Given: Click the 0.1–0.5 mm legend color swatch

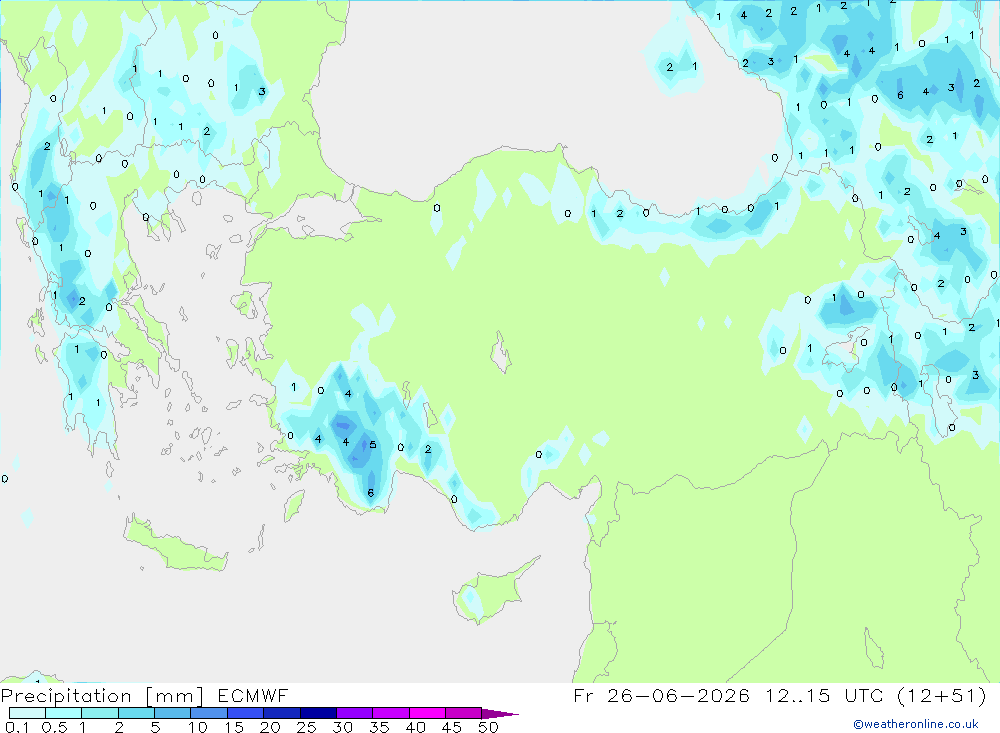Looking at the screenshot, I should (x=27, y=713).
